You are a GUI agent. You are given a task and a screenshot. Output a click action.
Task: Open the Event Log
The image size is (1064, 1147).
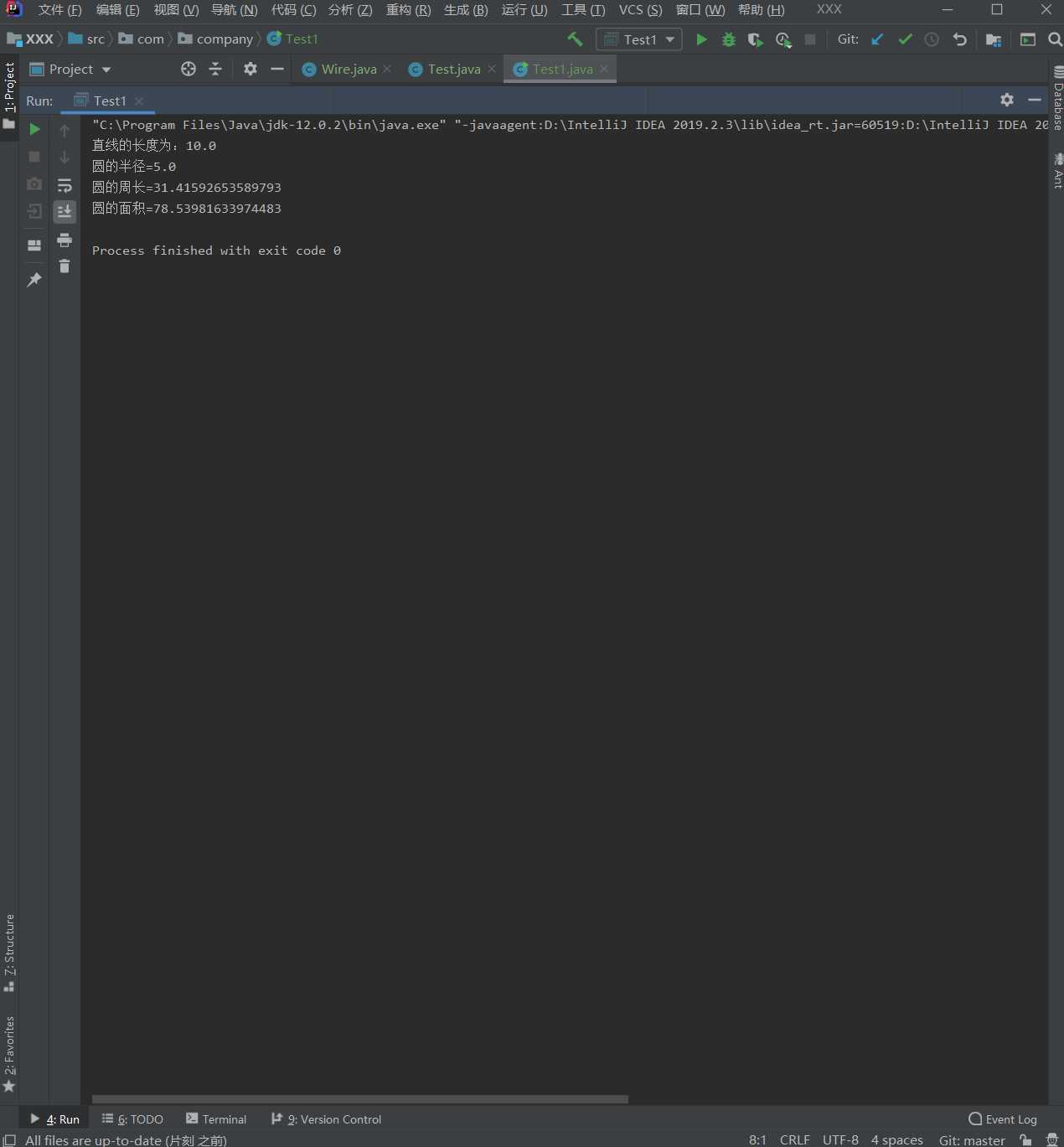click(x=1003, y=1119)
